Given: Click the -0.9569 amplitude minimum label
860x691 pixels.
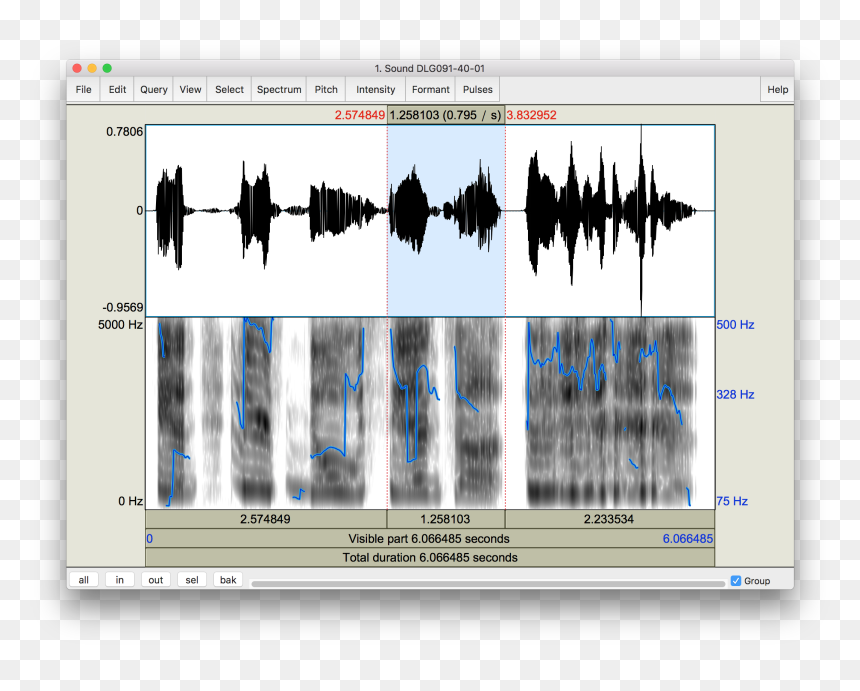Looking at the screenshot, I should (122, 307).
